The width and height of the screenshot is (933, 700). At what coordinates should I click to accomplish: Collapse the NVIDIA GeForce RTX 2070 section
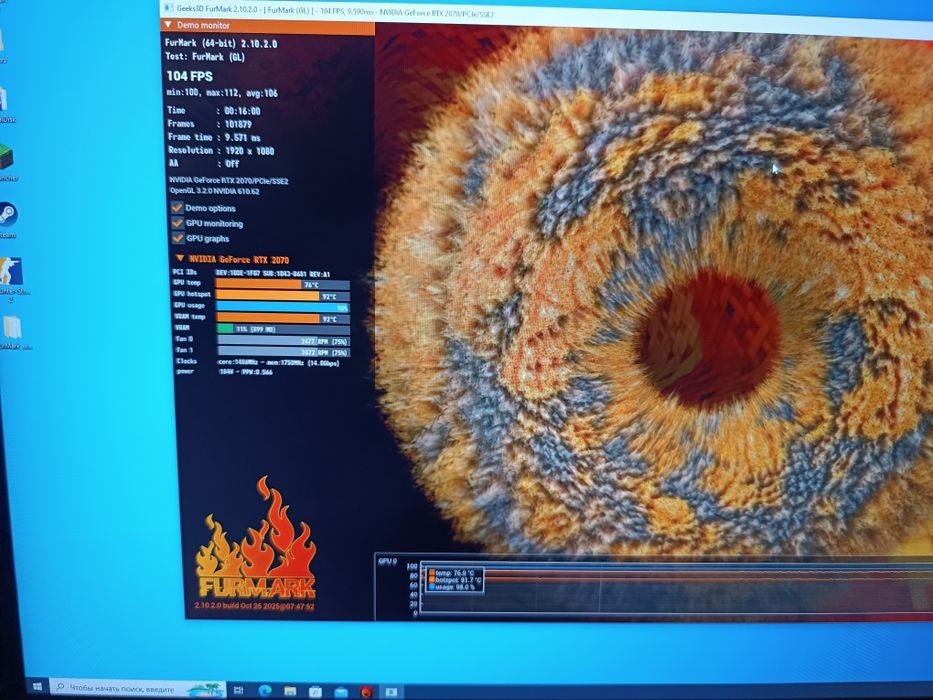click(179, 258)
